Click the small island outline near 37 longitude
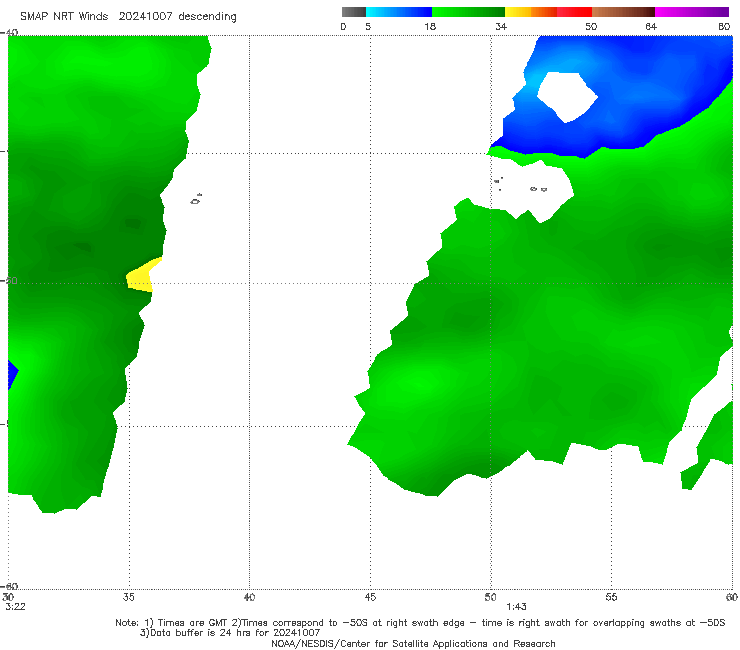 [196, 199]
